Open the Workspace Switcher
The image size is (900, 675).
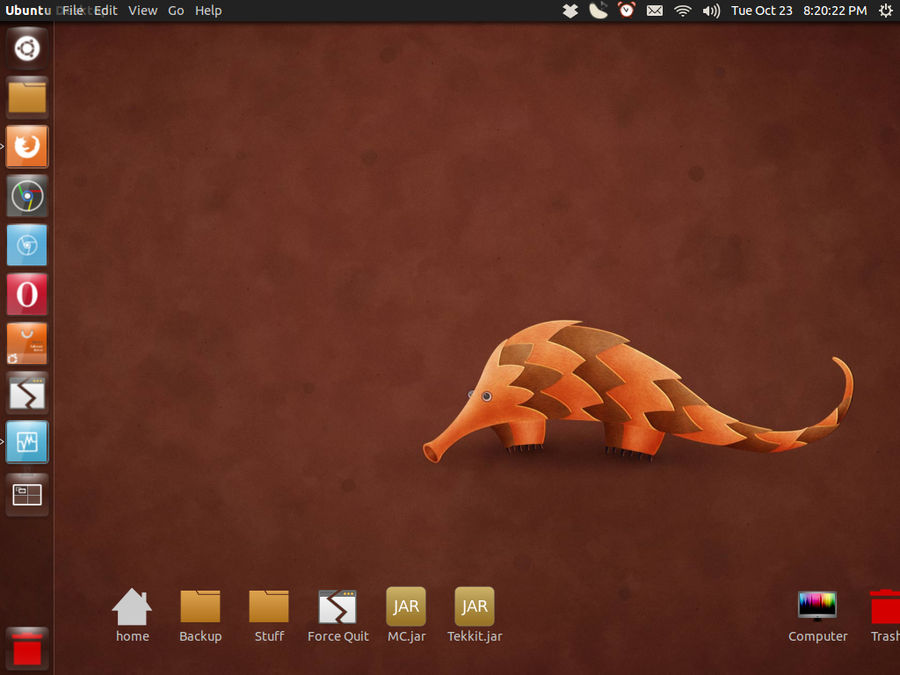(x=27, y=494)
